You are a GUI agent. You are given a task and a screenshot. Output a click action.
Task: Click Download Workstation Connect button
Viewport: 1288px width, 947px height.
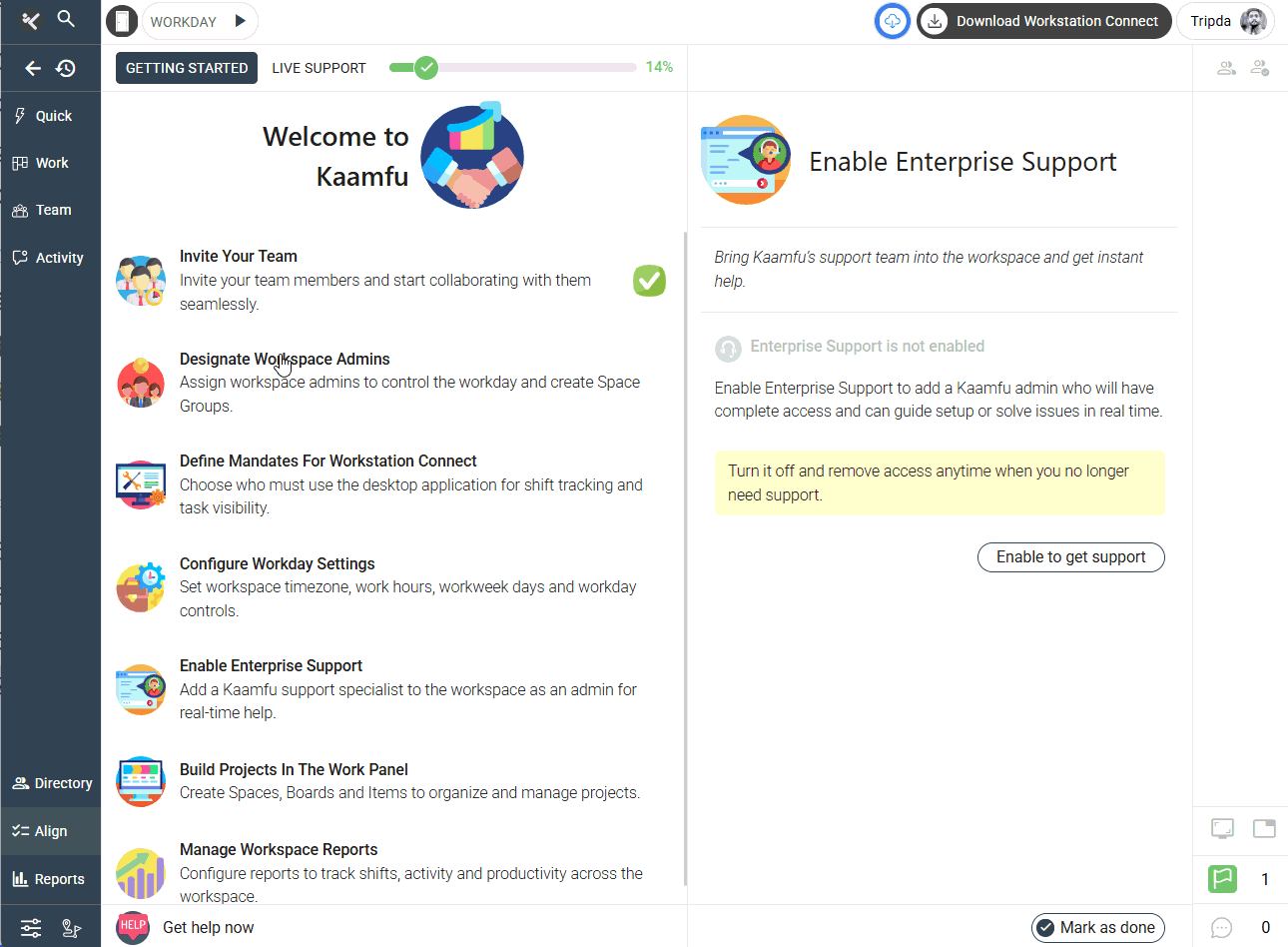[1043, 21]
